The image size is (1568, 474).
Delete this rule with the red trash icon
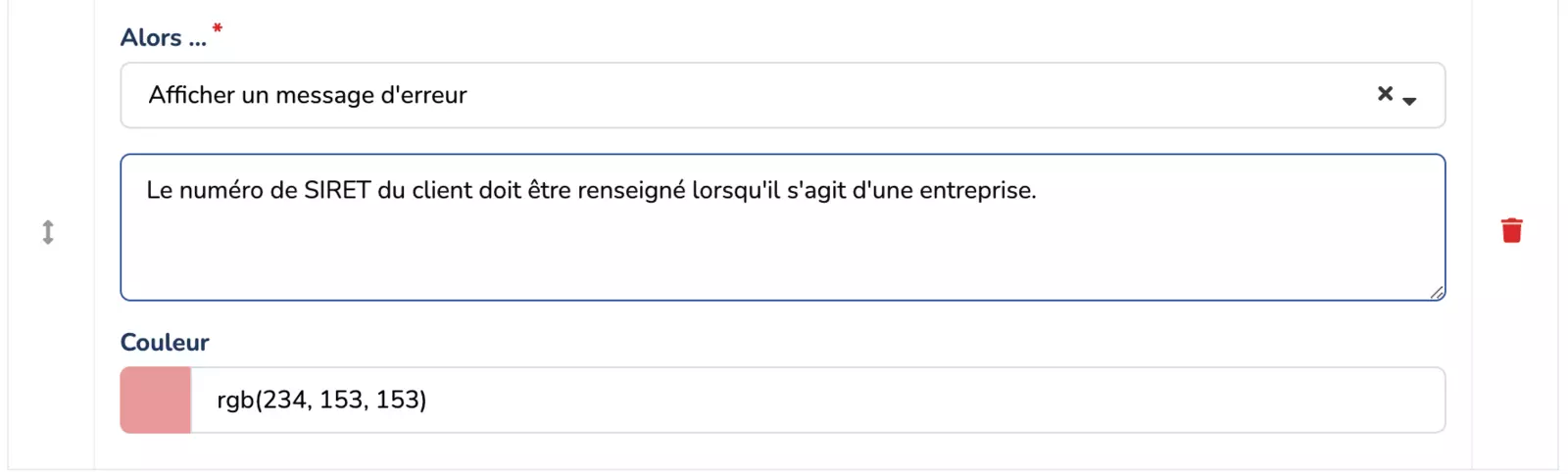pos(1511,230)
